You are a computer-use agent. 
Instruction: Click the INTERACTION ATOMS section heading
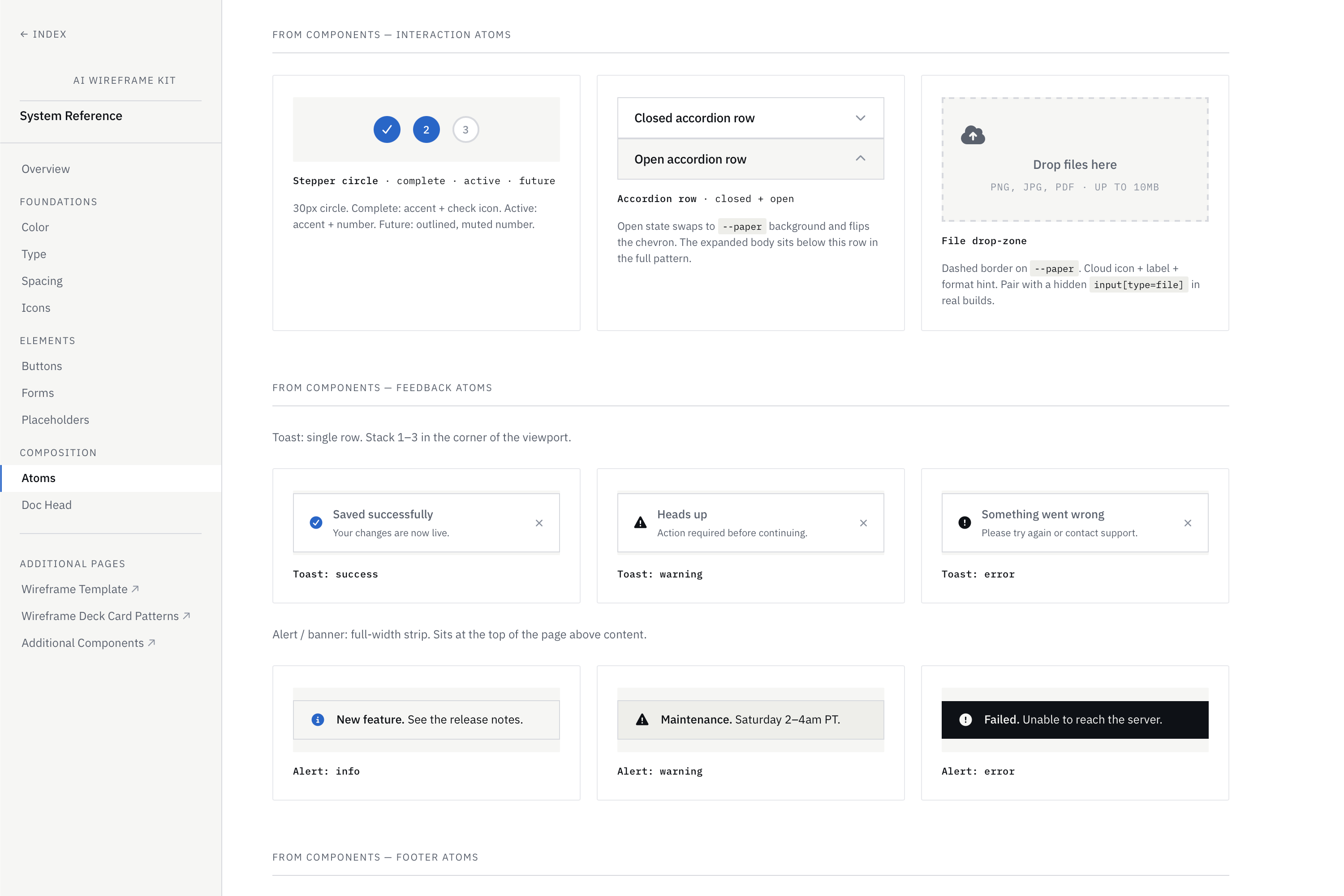point(392,35)
